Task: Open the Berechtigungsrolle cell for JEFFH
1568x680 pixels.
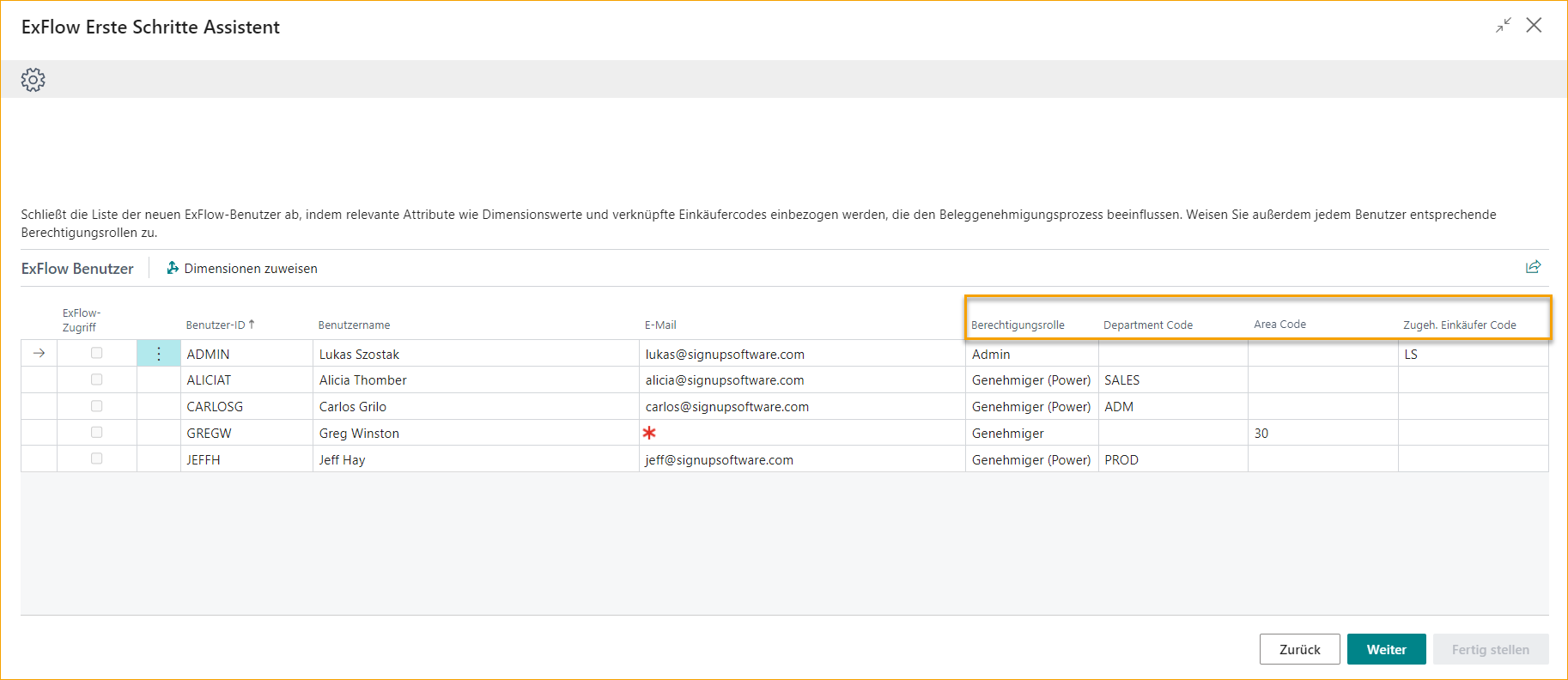Action: pyautogui.click(x=1031, y=460)
